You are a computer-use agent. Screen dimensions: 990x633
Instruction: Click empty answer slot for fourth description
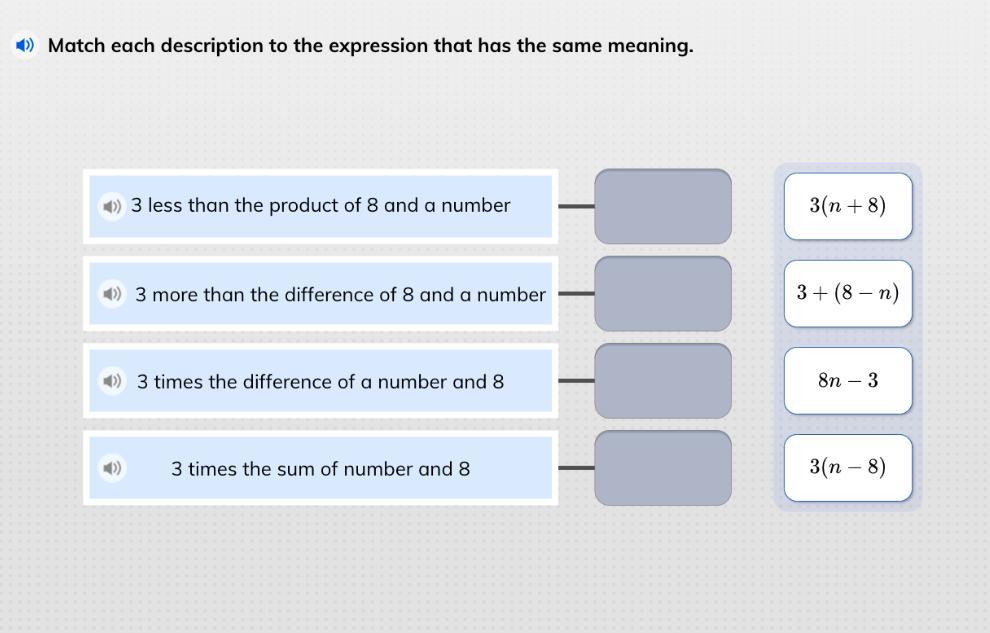point(663,468)
